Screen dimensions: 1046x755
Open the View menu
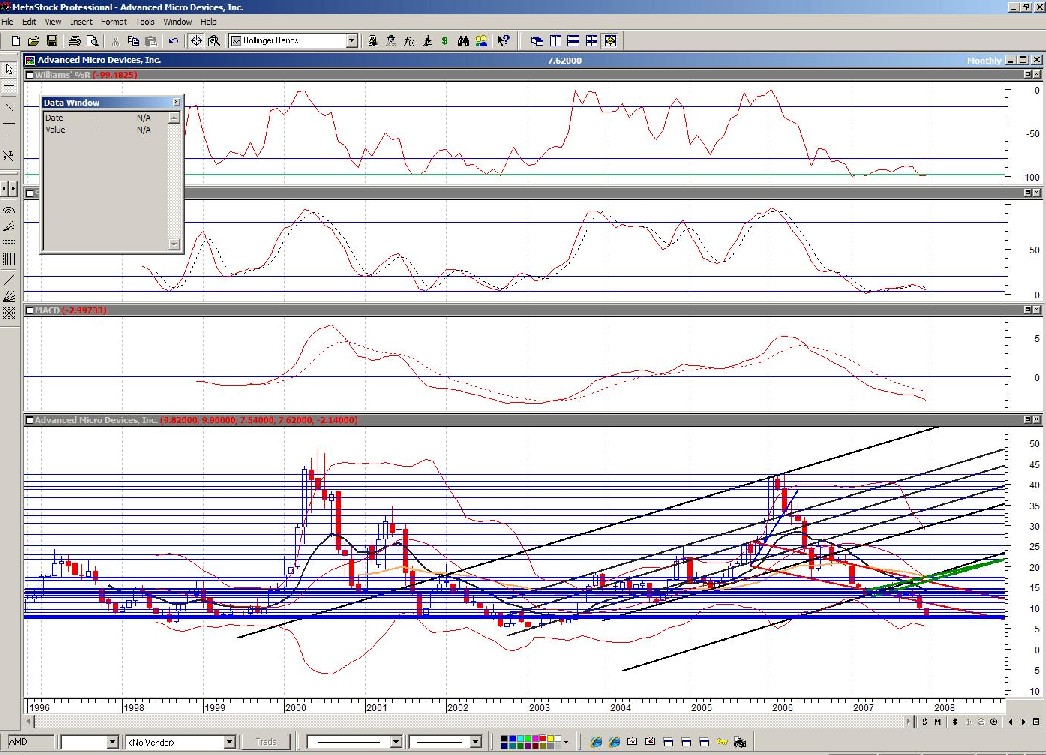pyautogui.click(x=53, y=21)
